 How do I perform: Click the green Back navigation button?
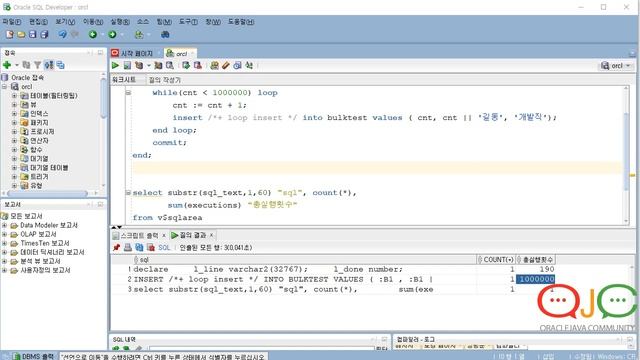point(93,35)
